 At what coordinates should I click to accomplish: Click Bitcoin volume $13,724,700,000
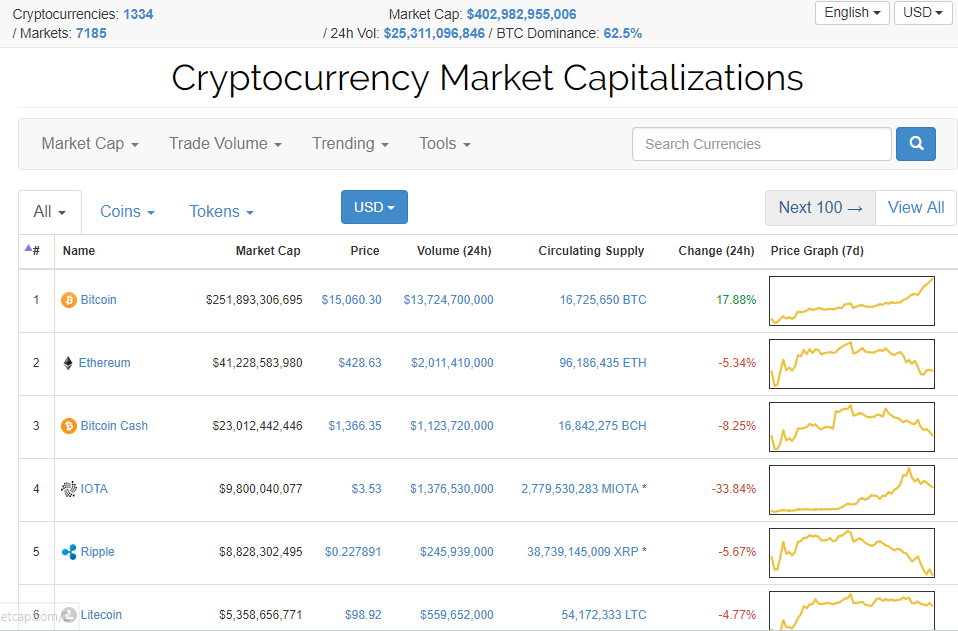click(x=448, y=300)
